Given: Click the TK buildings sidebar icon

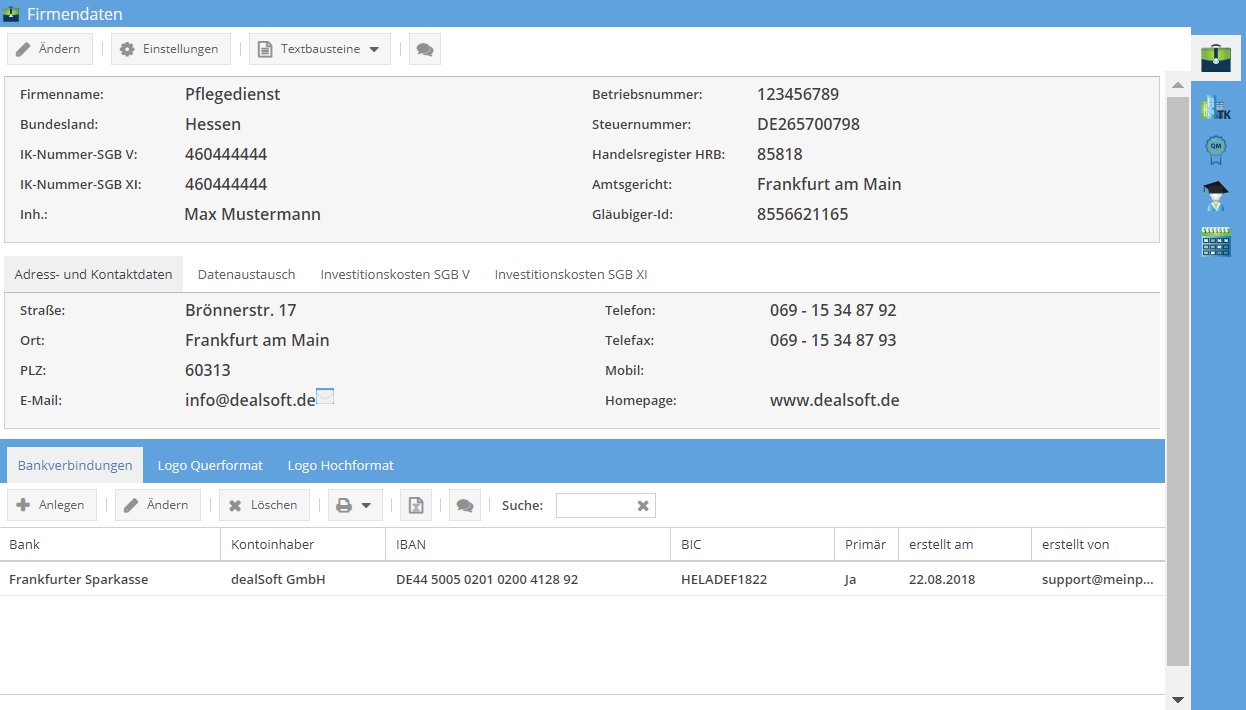Looking at the screenshot, I should [x=1216, y=108].
